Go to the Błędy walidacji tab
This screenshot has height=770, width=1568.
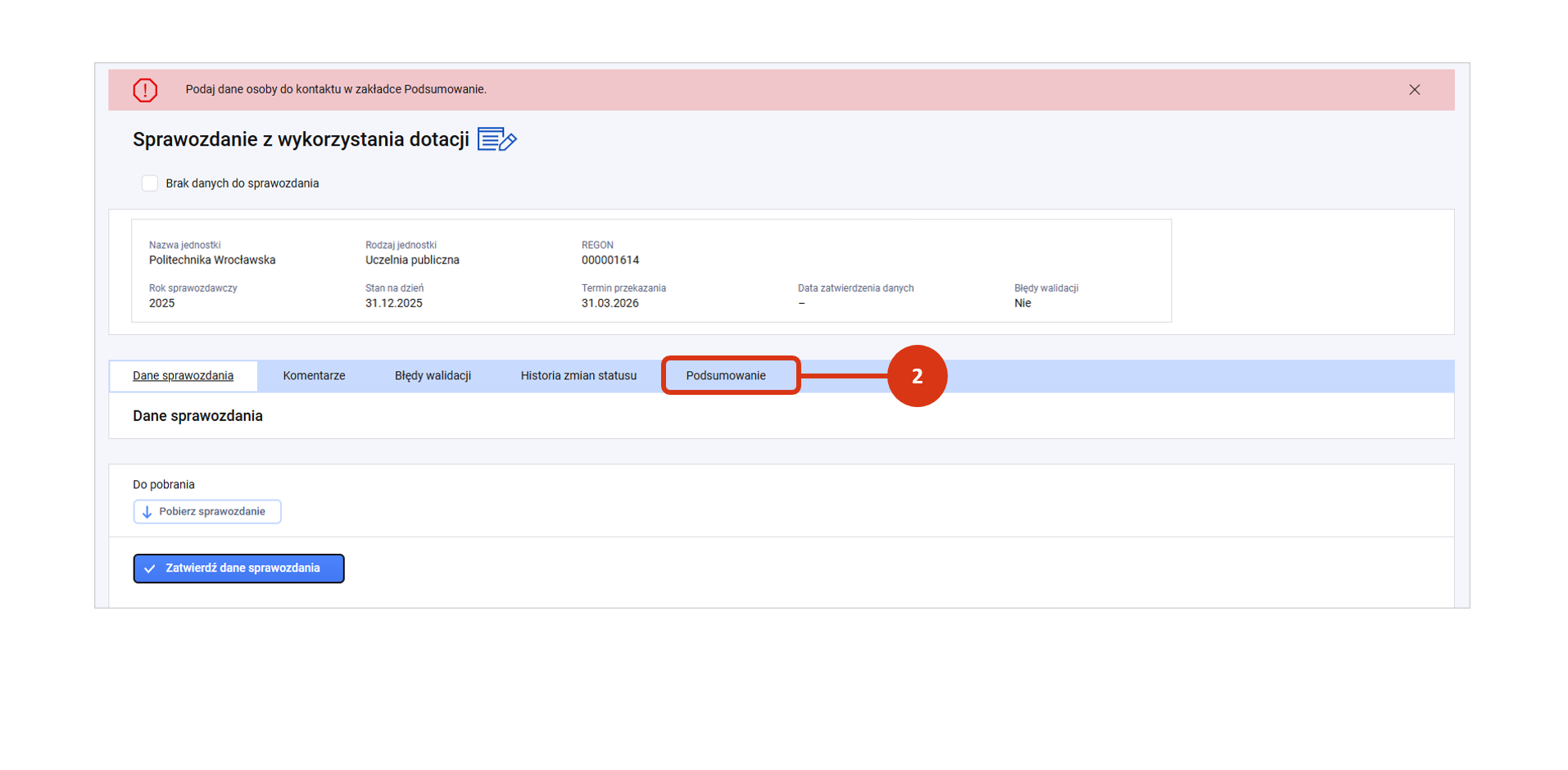coord(433,376)
